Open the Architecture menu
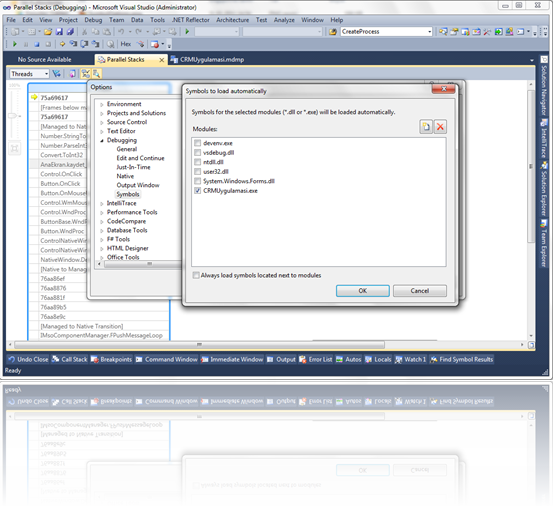Viewport: 553px width, 506px height. [x=232, y=20]
